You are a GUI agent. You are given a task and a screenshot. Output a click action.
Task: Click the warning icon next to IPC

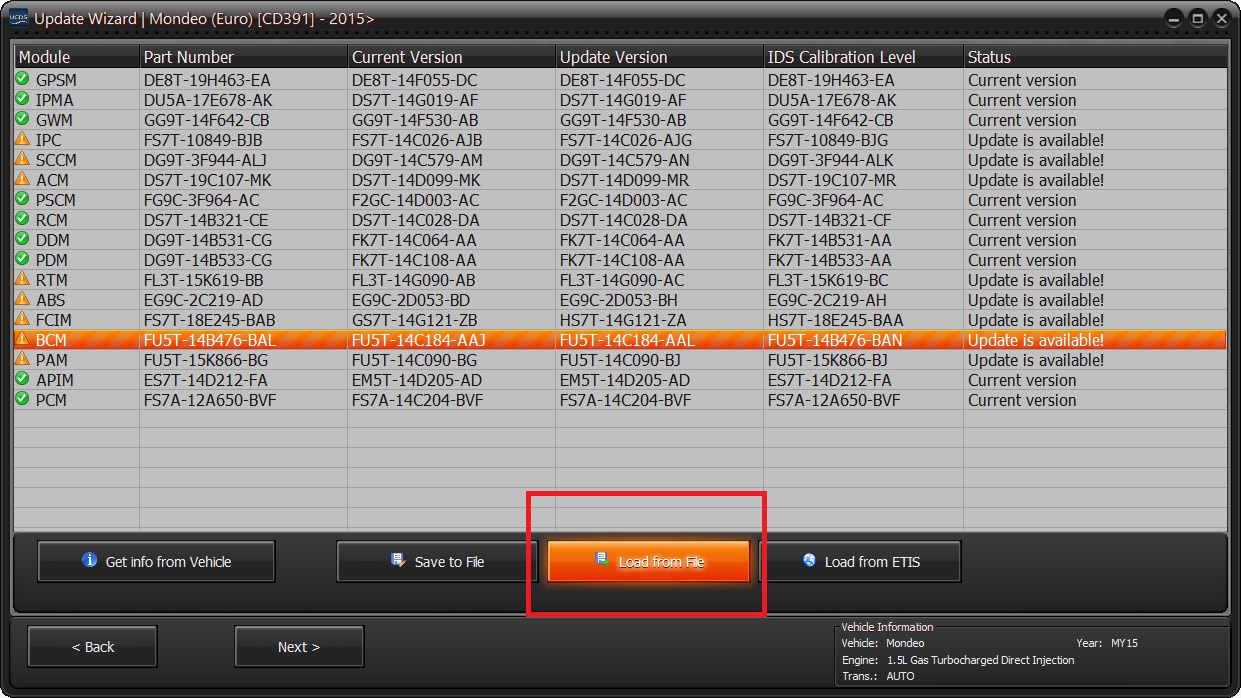22,139
